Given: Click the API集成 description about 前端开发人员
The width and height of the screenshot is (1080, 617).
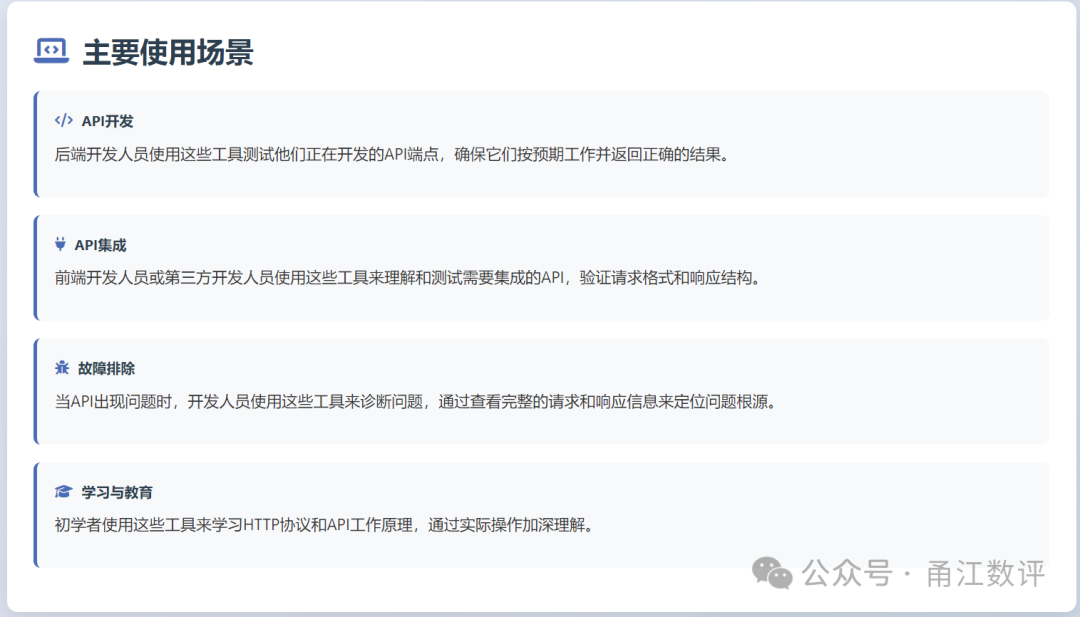Looking at the screenshot, I should 407,278.
